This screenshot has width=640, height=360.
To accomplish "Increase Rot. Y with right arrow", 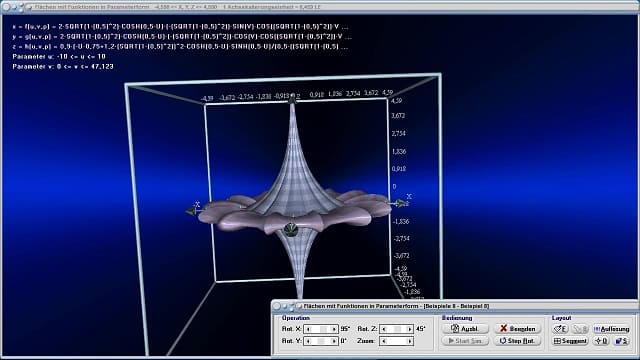I will pos(334,341).
